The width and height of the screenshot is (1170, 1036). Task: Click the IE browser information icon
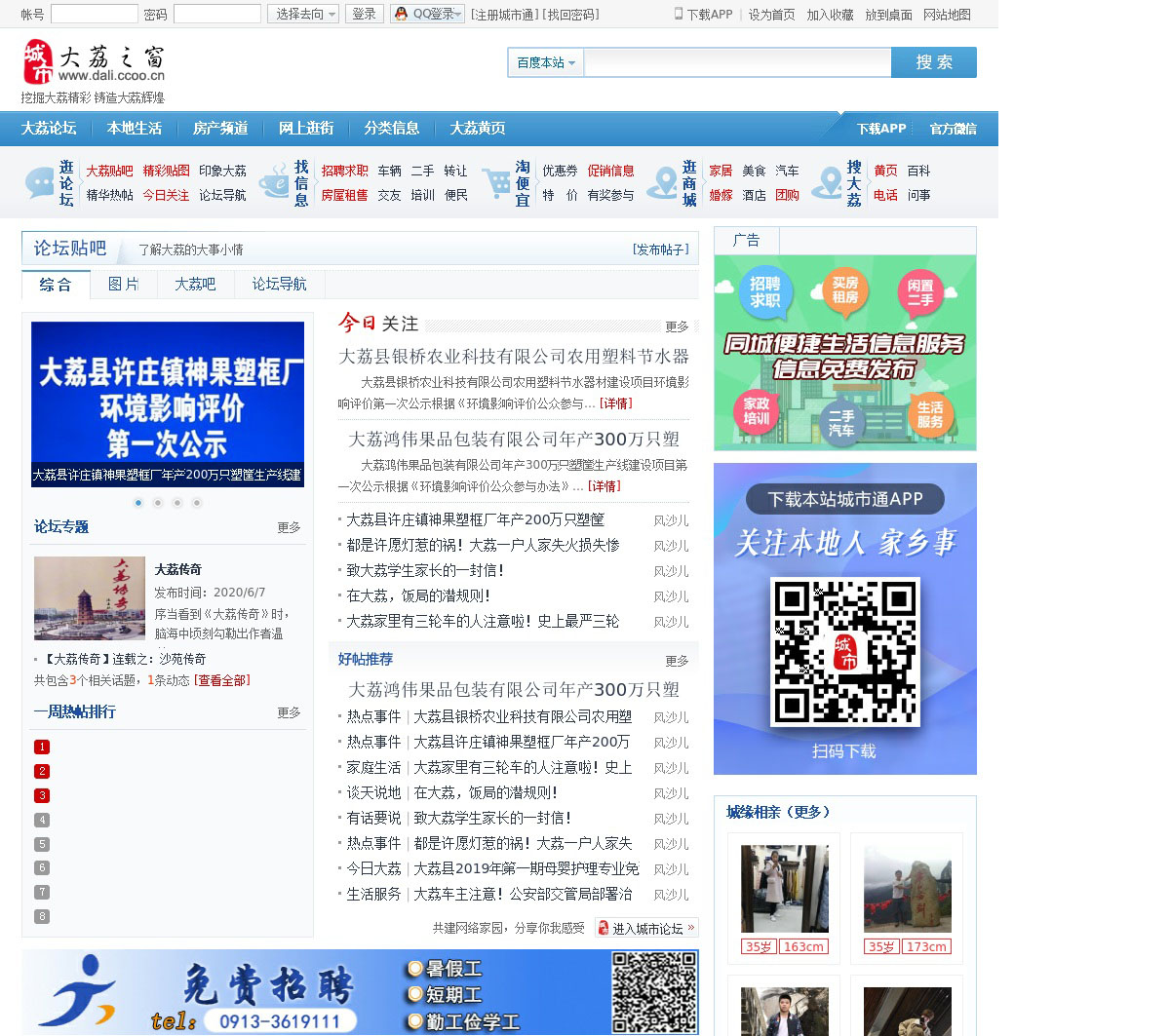click(x=273, y=182)
